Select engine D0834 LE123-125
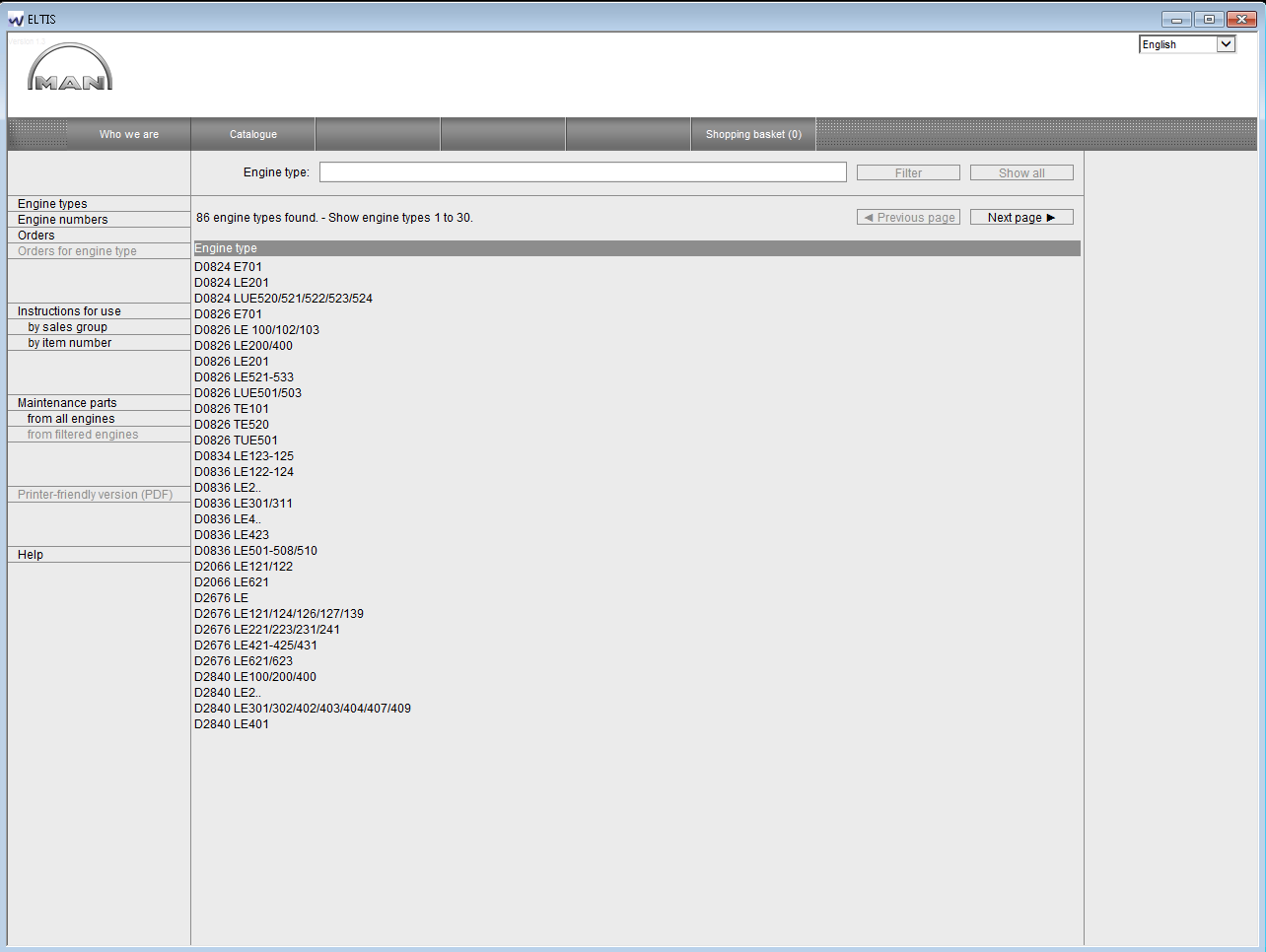This screenshot has height=952, width=1266. 244,456
